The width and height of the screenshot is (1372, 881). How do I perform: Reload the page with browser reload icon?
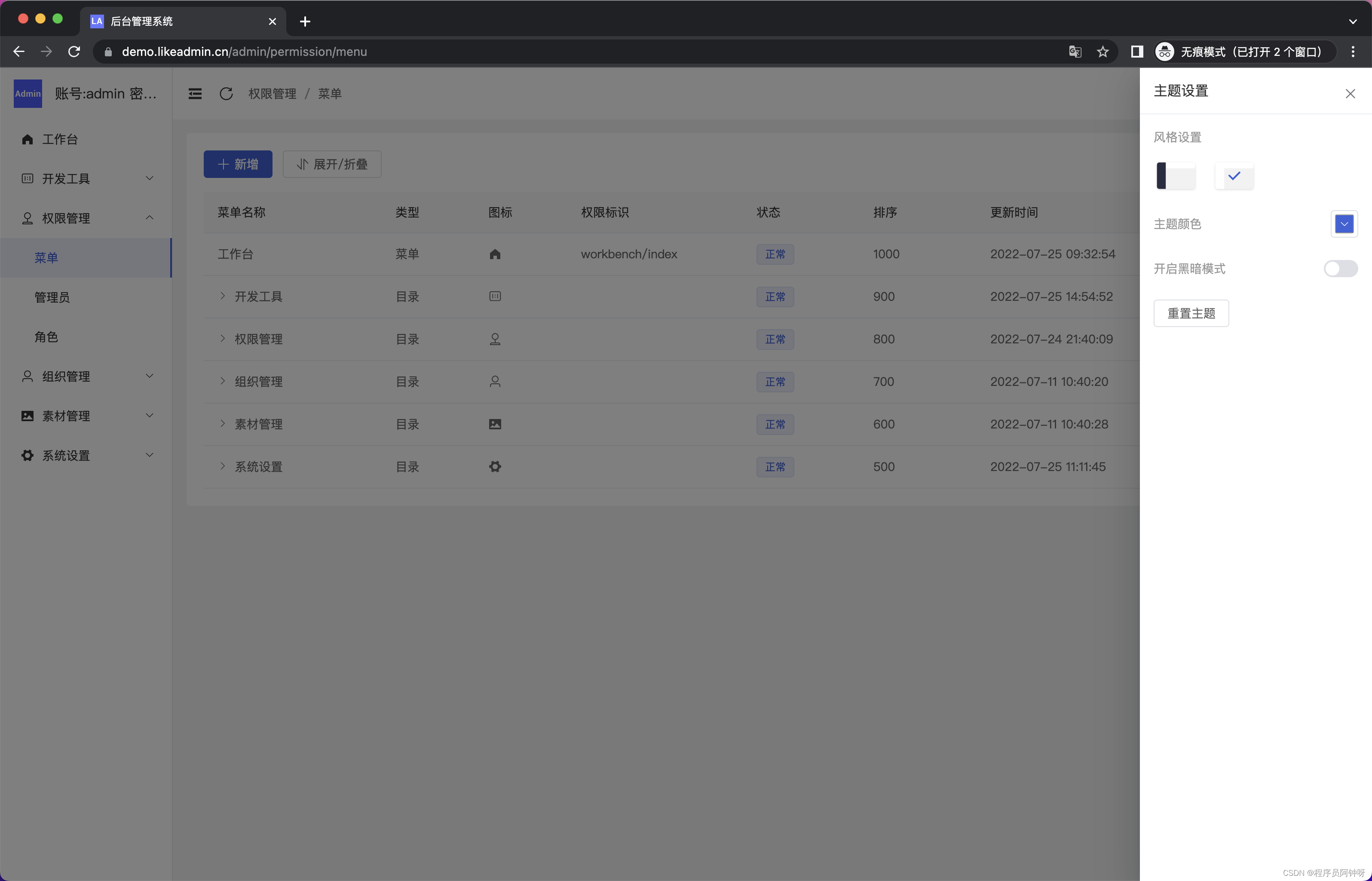74,52
